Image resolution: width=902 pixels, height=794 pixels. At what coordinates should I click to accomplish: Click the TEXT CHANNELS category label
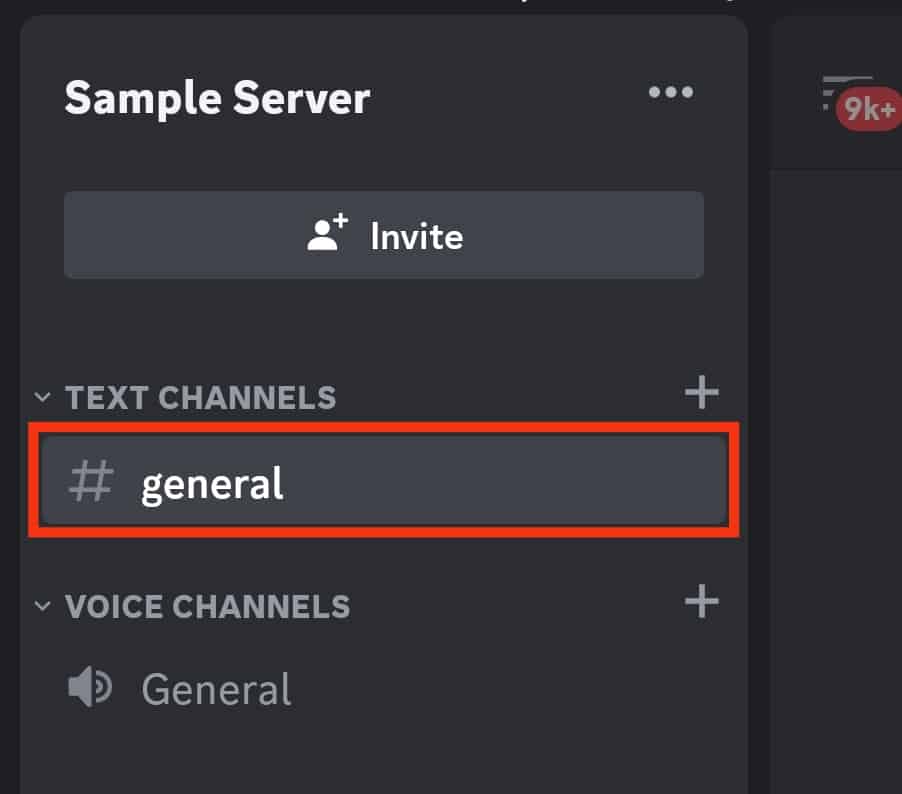(x=201, y=397)
